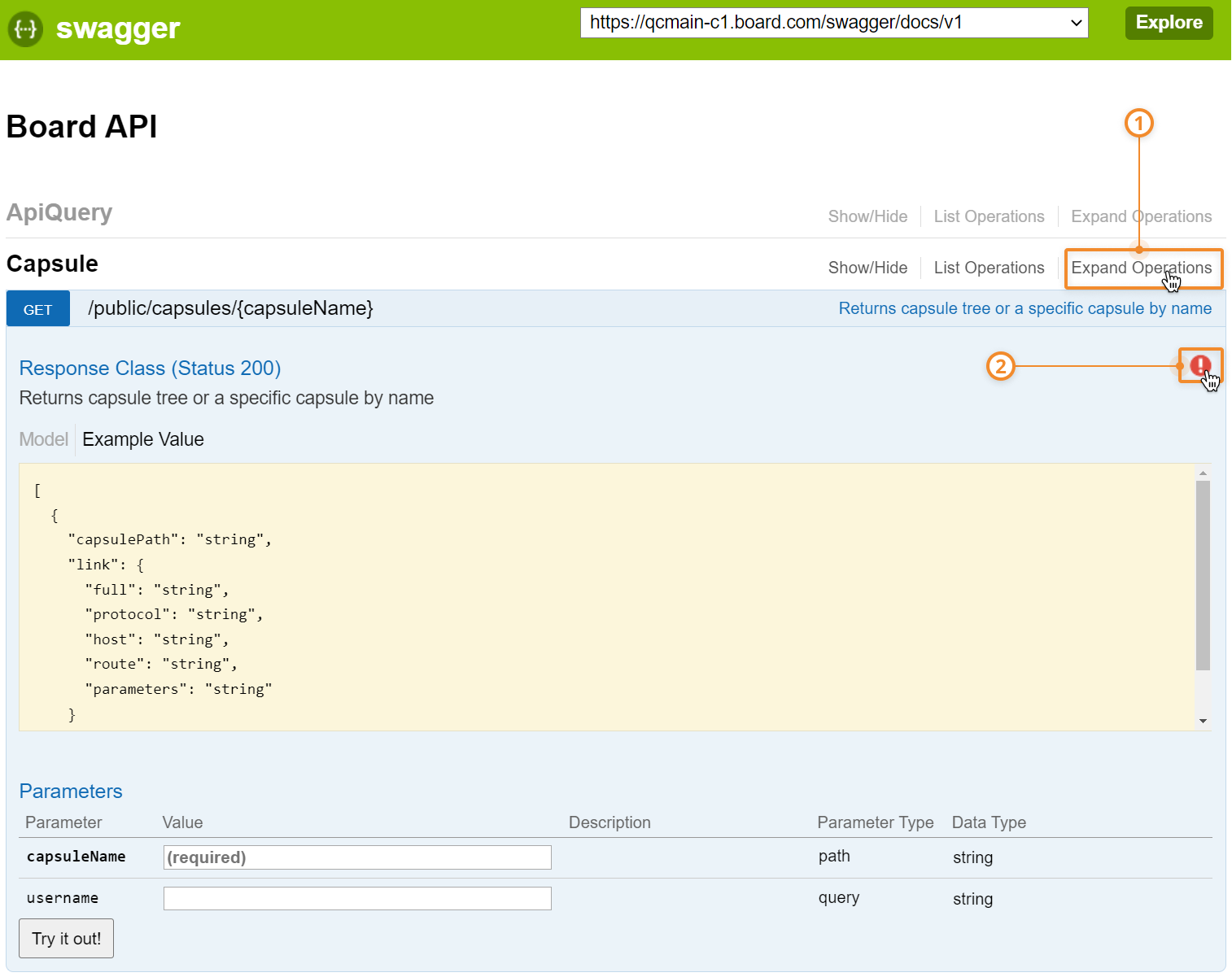Switch to the Model tab
1232x977 pixels.
click(44, 439)
